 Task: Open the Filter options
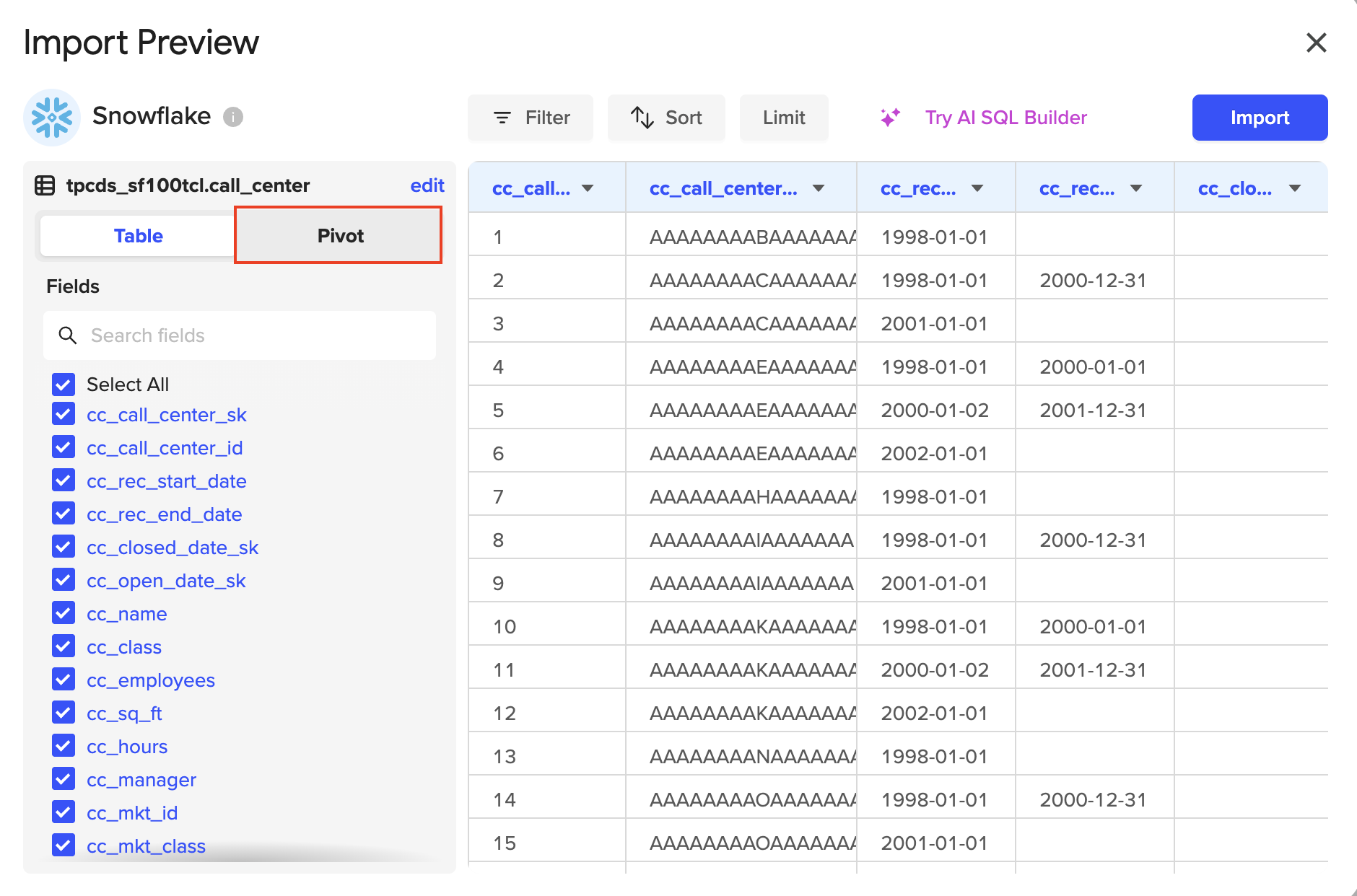(x=531, y=118)
